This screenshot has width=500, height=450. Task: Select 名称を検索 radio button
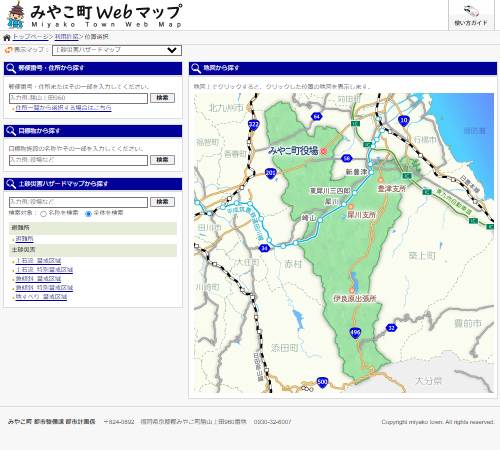(43, 214)
